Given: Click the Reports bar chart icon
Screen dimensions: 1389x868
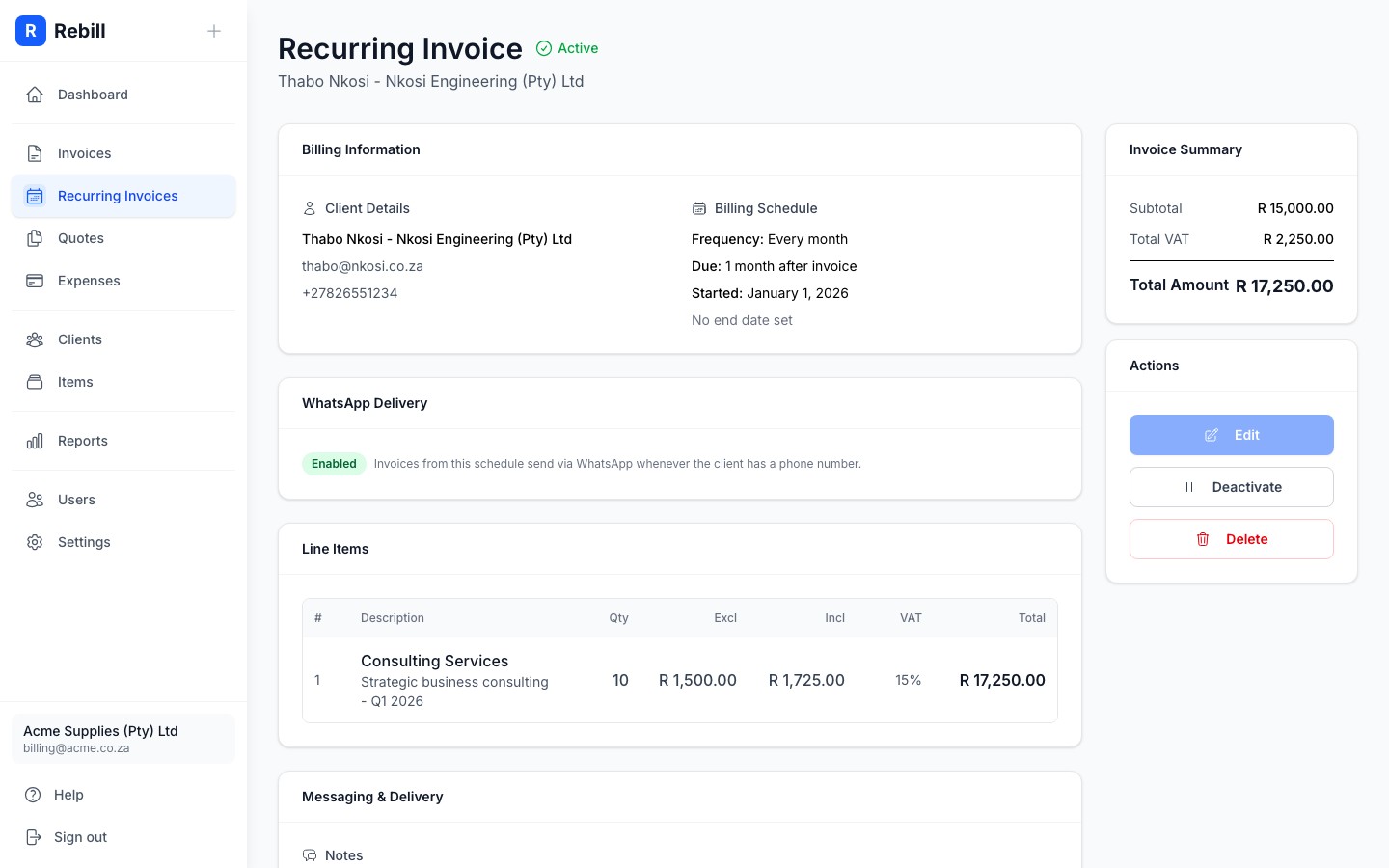Looking at the screenshot, I should (x=35, y=441).
